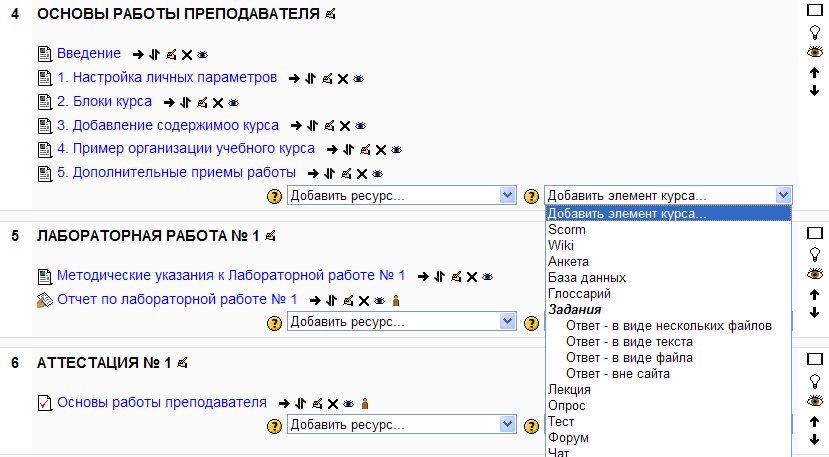Indent '3. Добавление содержимоо курса' right
This screenshot has width=829, height=457.
tap(297, 126)
